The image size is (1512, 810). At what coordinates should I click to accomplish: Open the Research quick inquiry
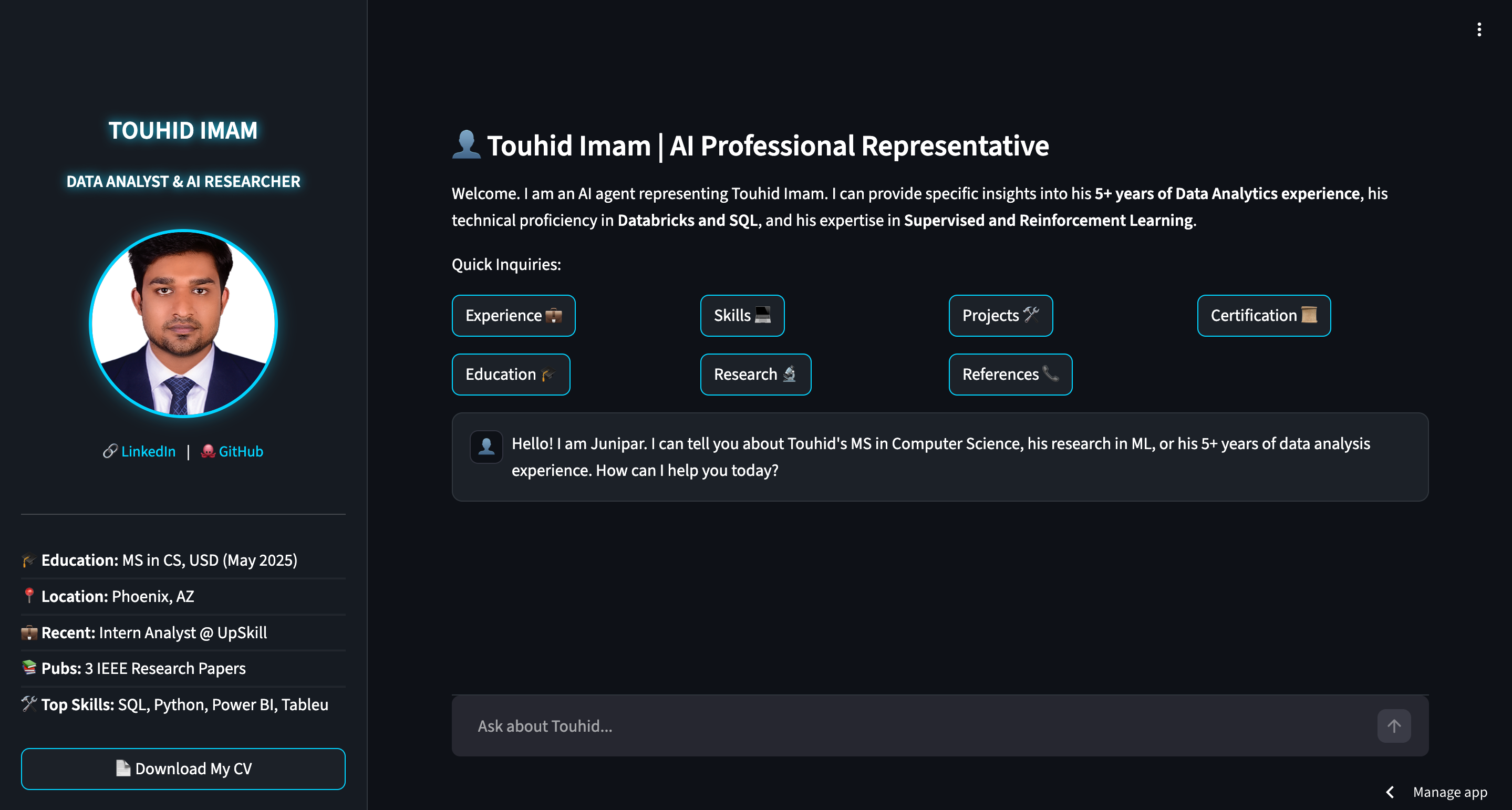pos(755,374)
